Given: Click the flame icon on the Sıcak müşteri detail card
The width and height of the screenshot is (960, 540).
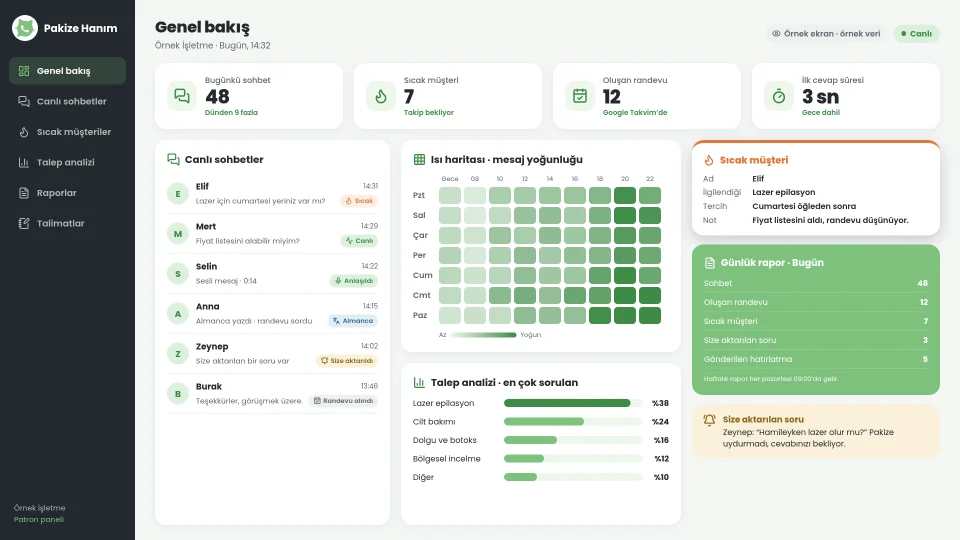Looking at the screenshot, I should tap(709, 160).
